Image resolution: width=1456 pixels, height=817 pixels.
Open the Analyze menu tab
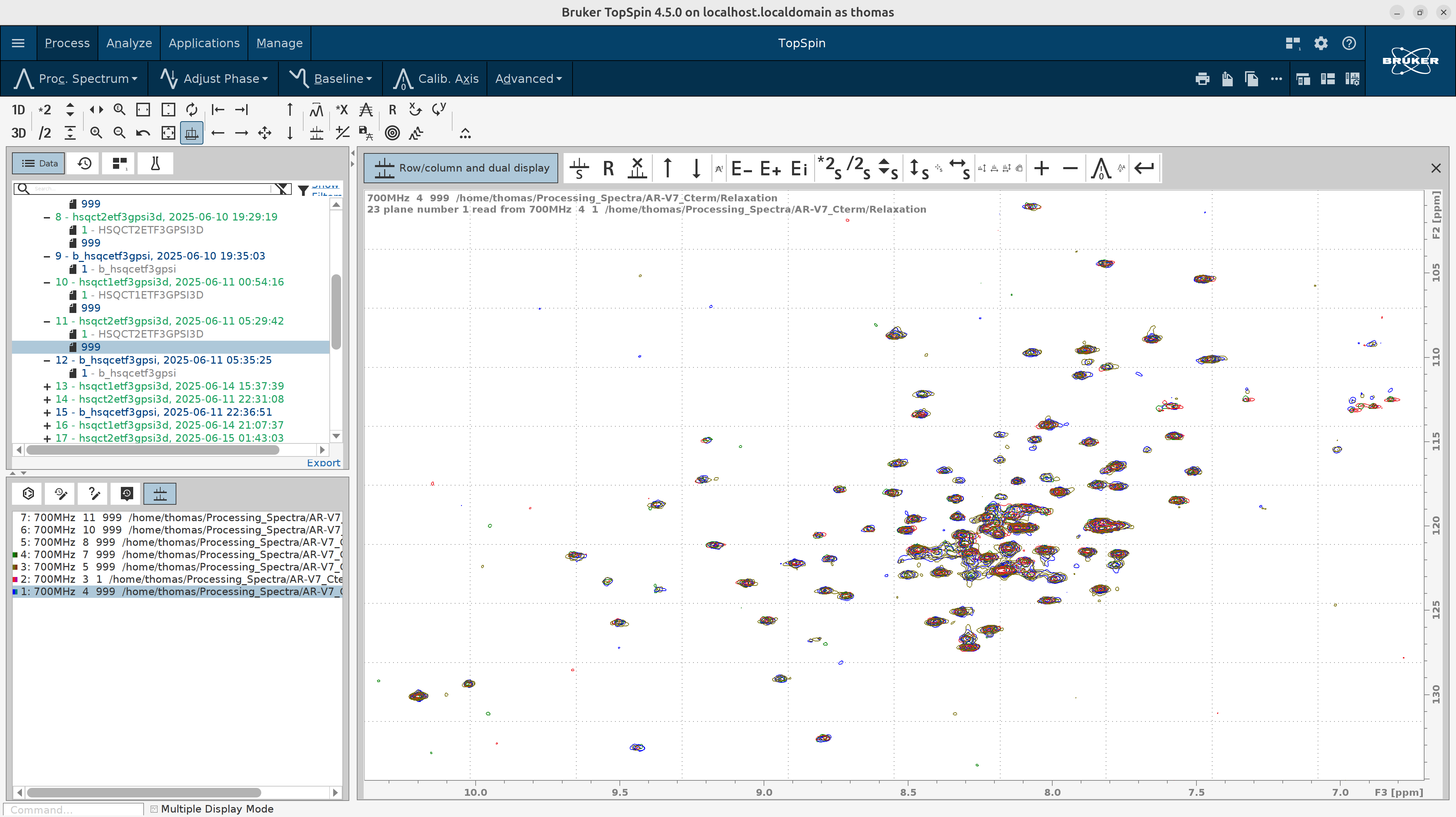pos(129,43)
